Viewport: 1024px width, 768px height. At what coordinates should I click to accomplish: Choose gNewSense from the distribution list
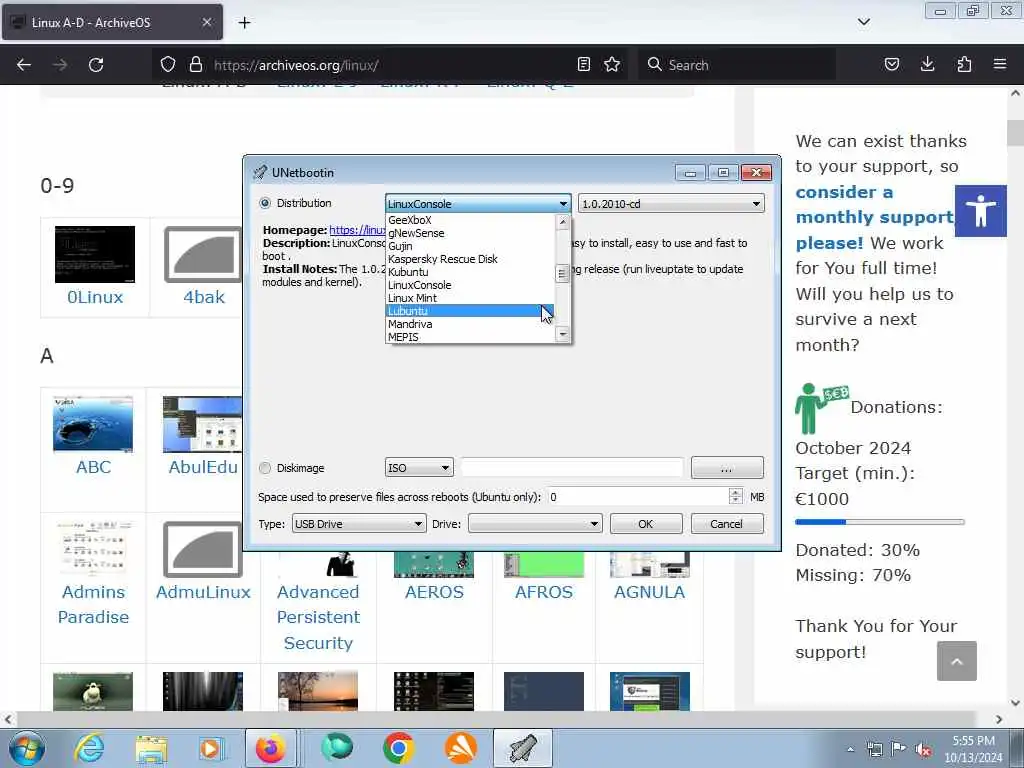click(x=470, y=233)
